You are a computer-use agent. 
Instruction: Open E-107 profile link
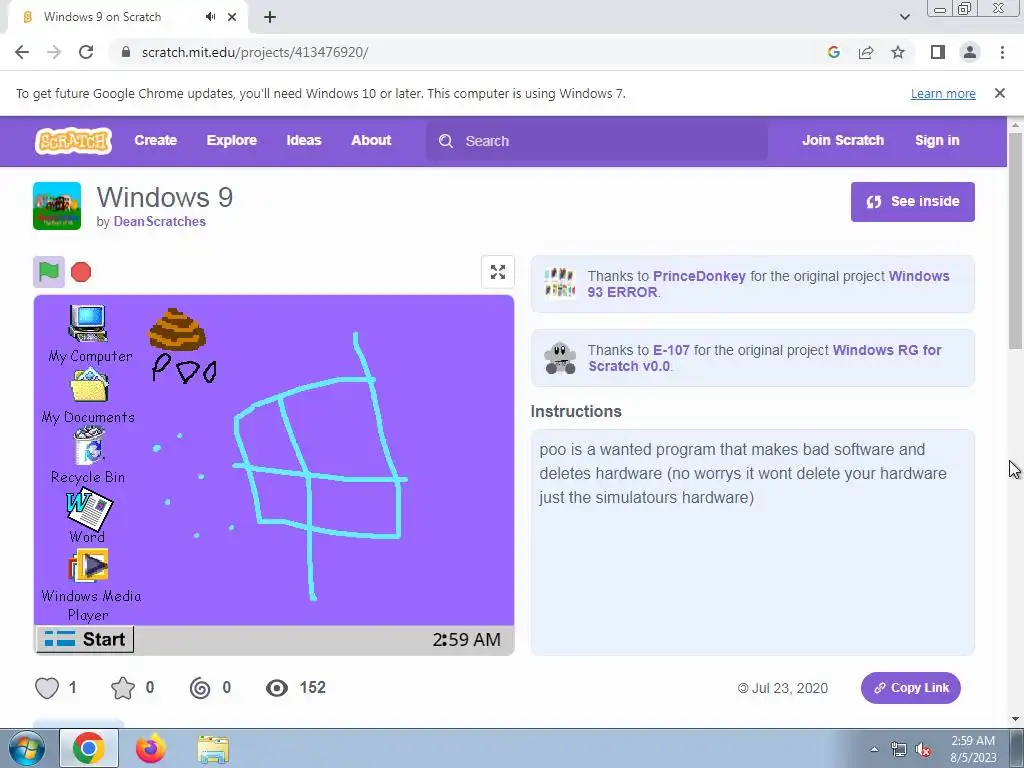[x=671, y=350]
